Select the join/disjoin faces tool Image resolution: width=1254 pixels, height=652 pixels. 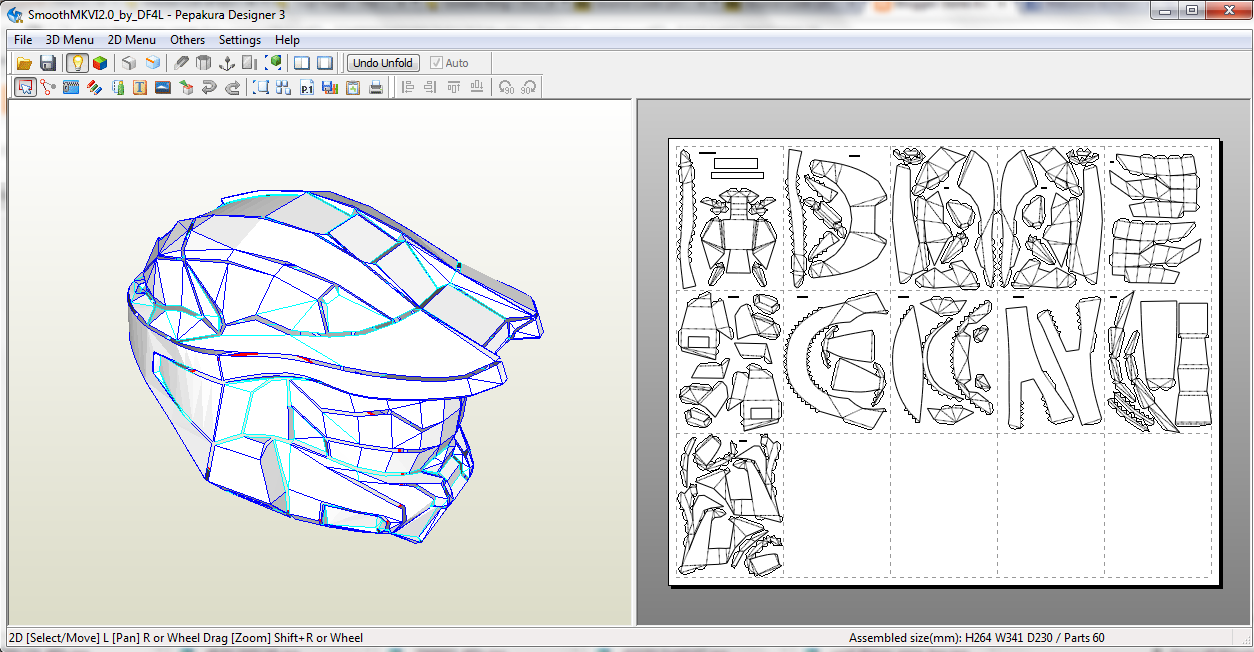(x=48, y=87)
